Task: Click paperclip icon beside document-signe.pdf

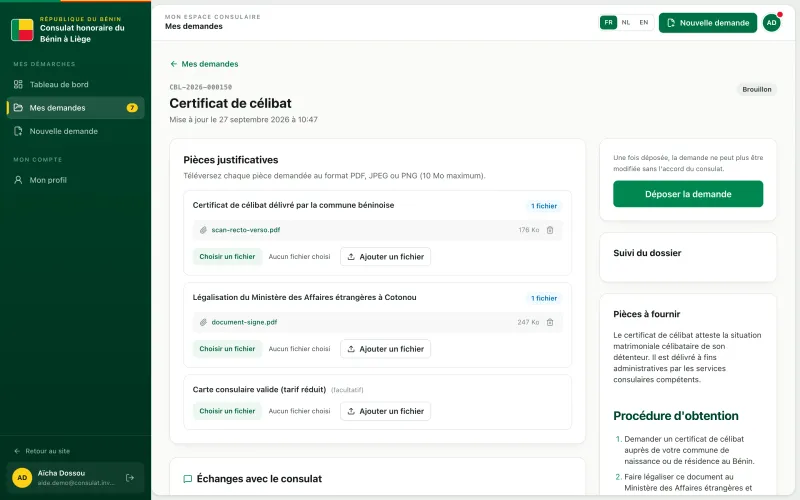Action: pos(203,322)
